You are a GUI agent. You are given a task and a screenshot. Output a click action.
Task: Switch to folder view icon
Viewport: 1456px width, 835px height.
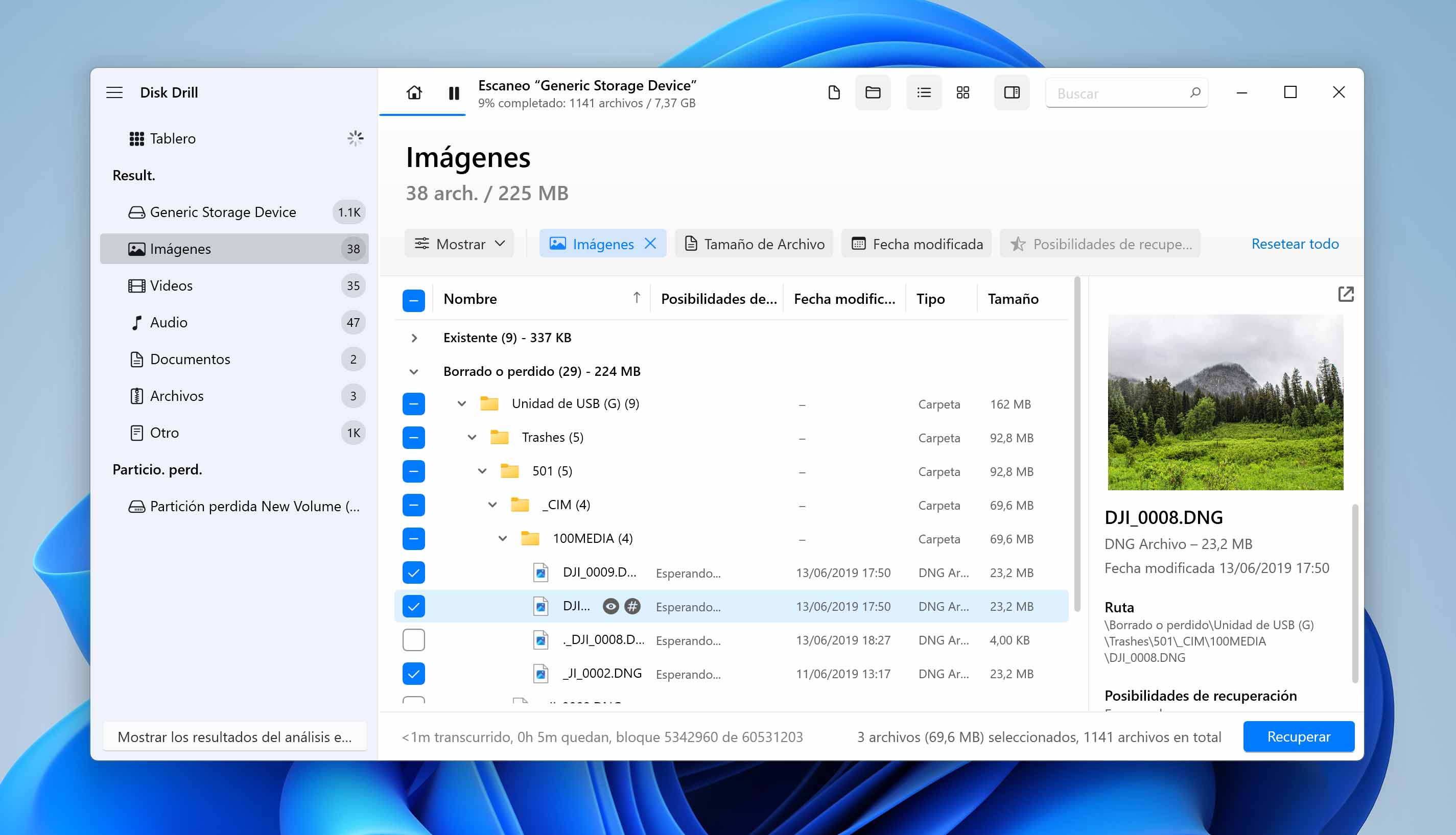(873, 92)
